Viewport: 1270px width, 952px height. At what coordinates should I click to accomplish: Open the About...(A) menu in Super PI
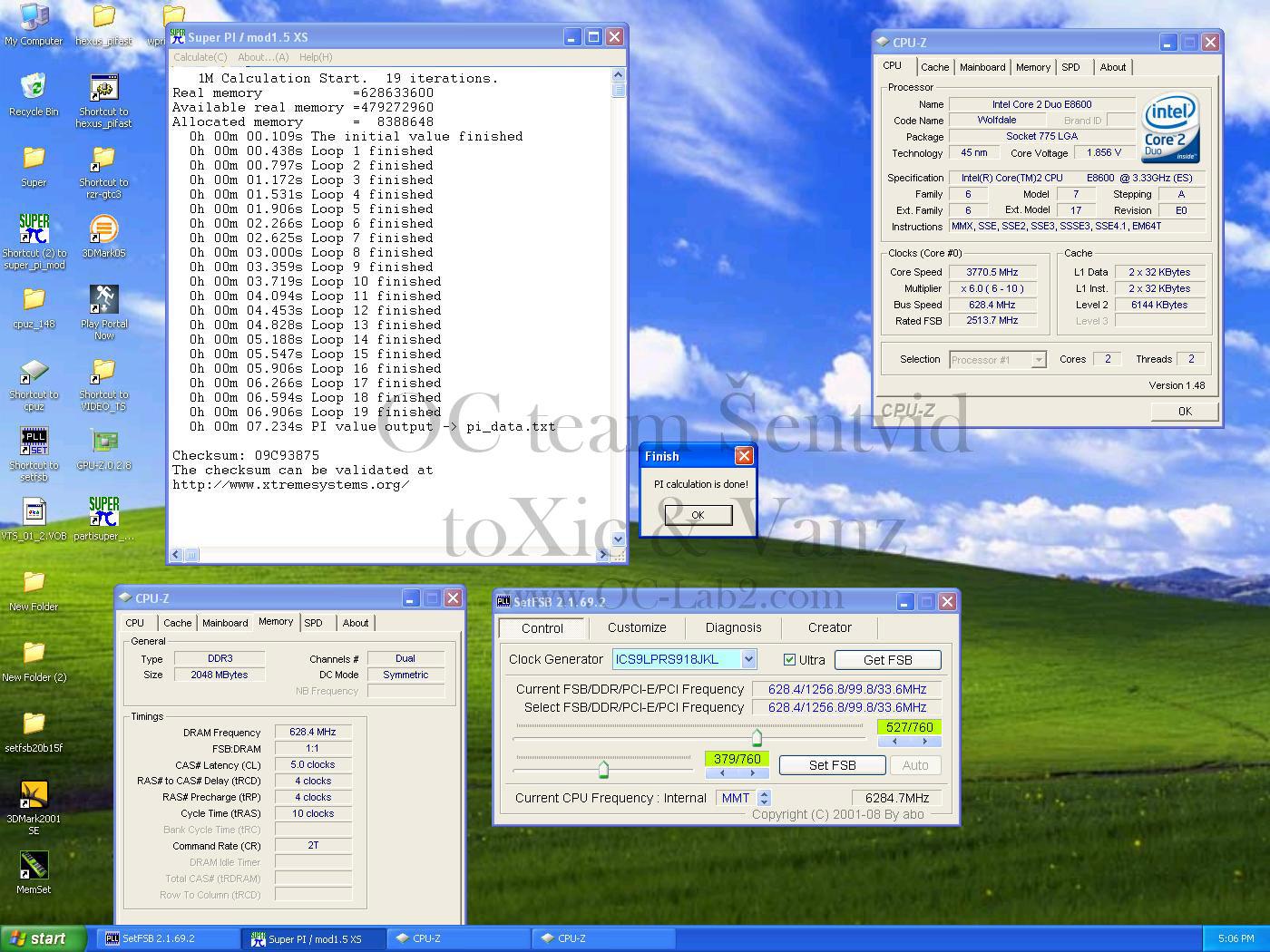click(263, 57)
